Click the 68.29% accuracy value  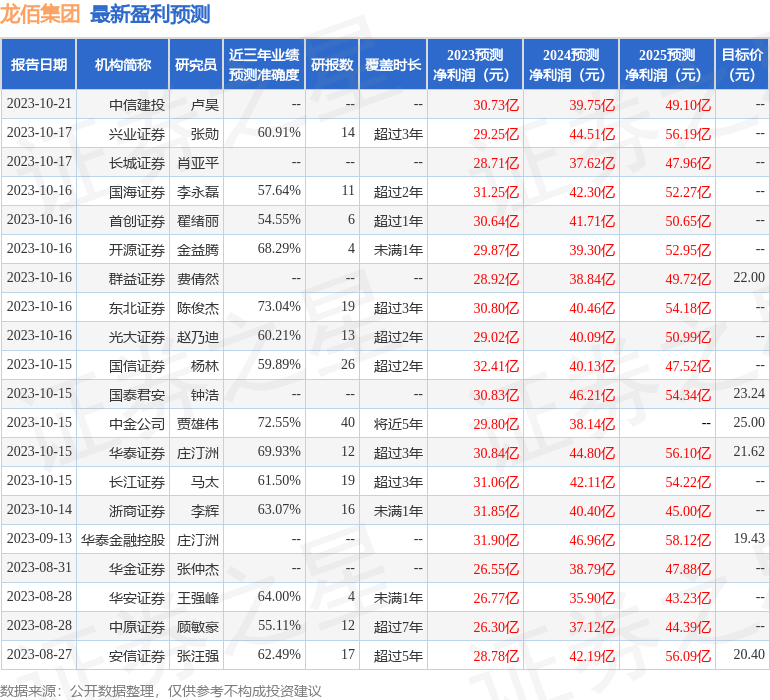click(279, 249)
